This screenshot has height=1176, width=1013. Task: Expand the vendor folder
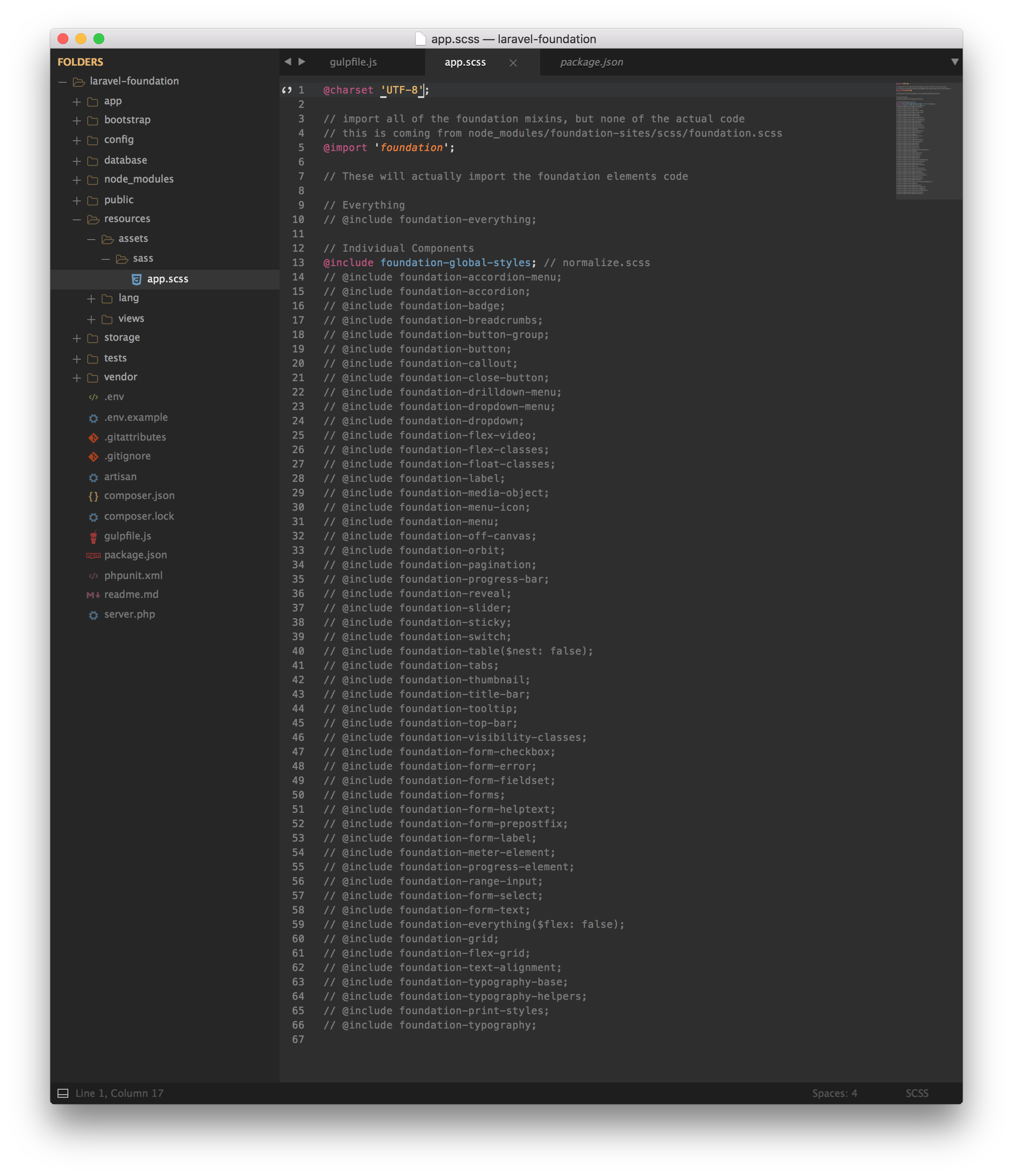tap(76, 377)
